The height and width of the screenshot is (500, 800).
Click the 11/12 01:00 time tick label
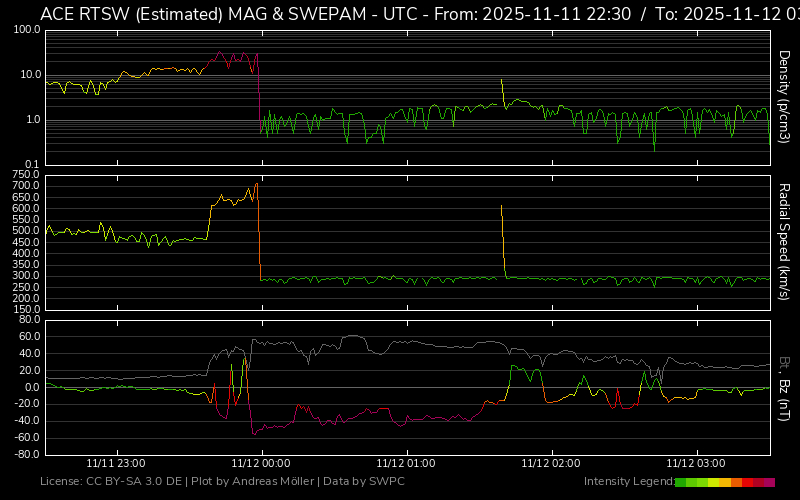coord(407,464)
